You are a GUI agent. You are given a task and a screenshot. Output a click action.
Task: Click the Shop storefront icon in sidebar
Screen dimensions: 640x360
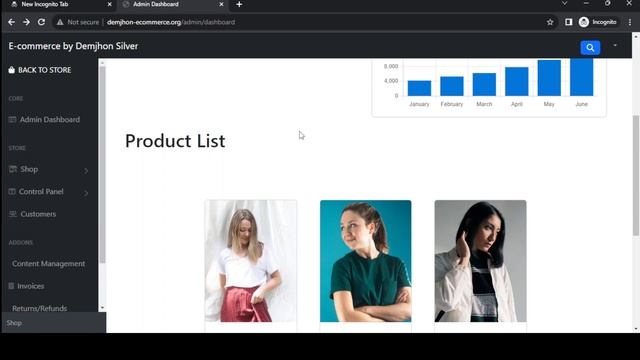pyautogui.click(x=13, y=169)
